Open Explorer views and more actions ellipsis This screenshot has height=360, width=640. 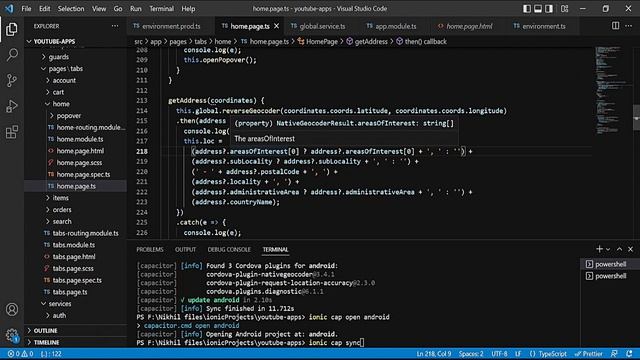(x=115, y=26)
